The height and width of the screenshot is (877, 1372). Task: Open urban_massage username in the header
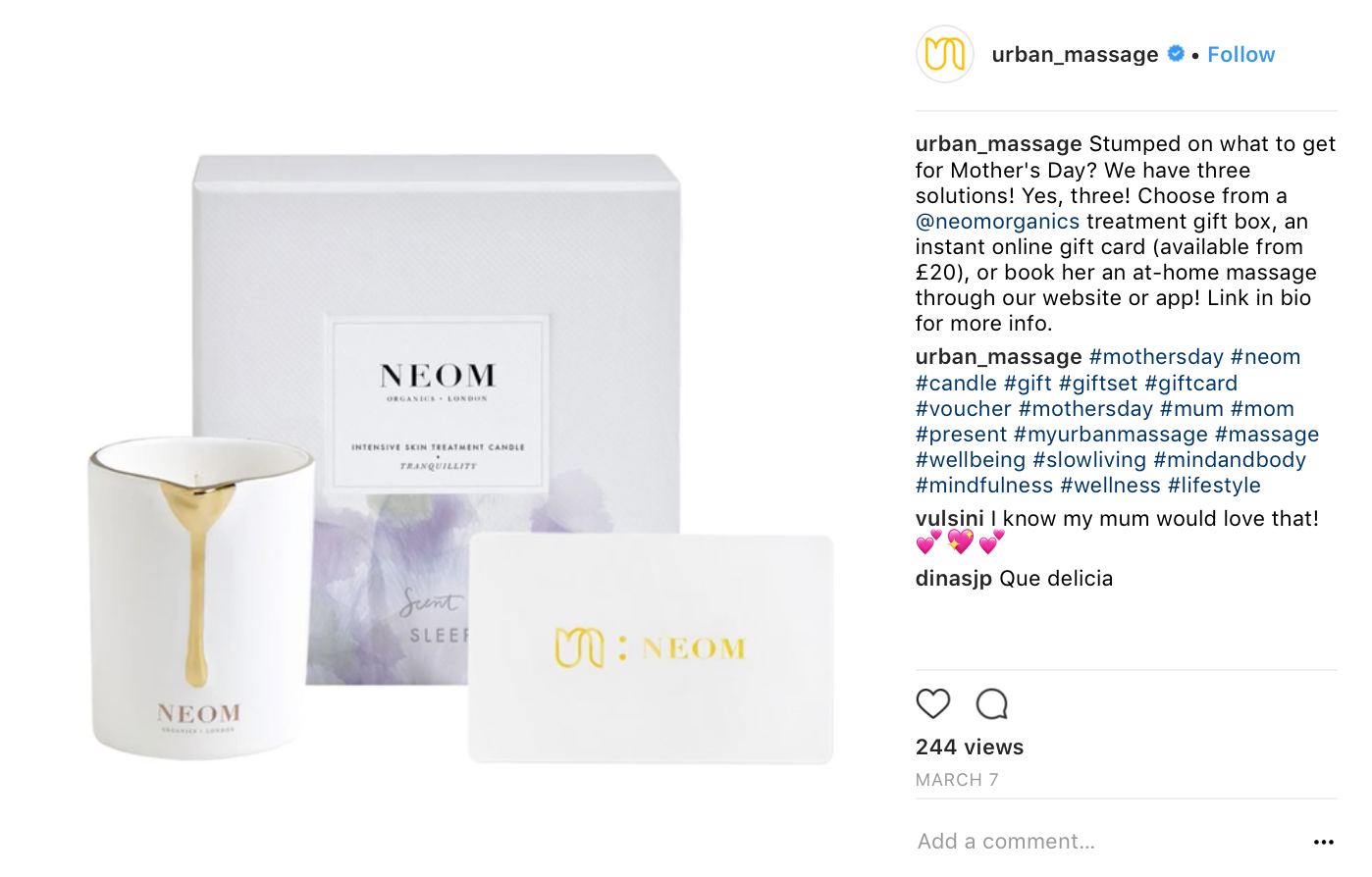pos(1075,55)
